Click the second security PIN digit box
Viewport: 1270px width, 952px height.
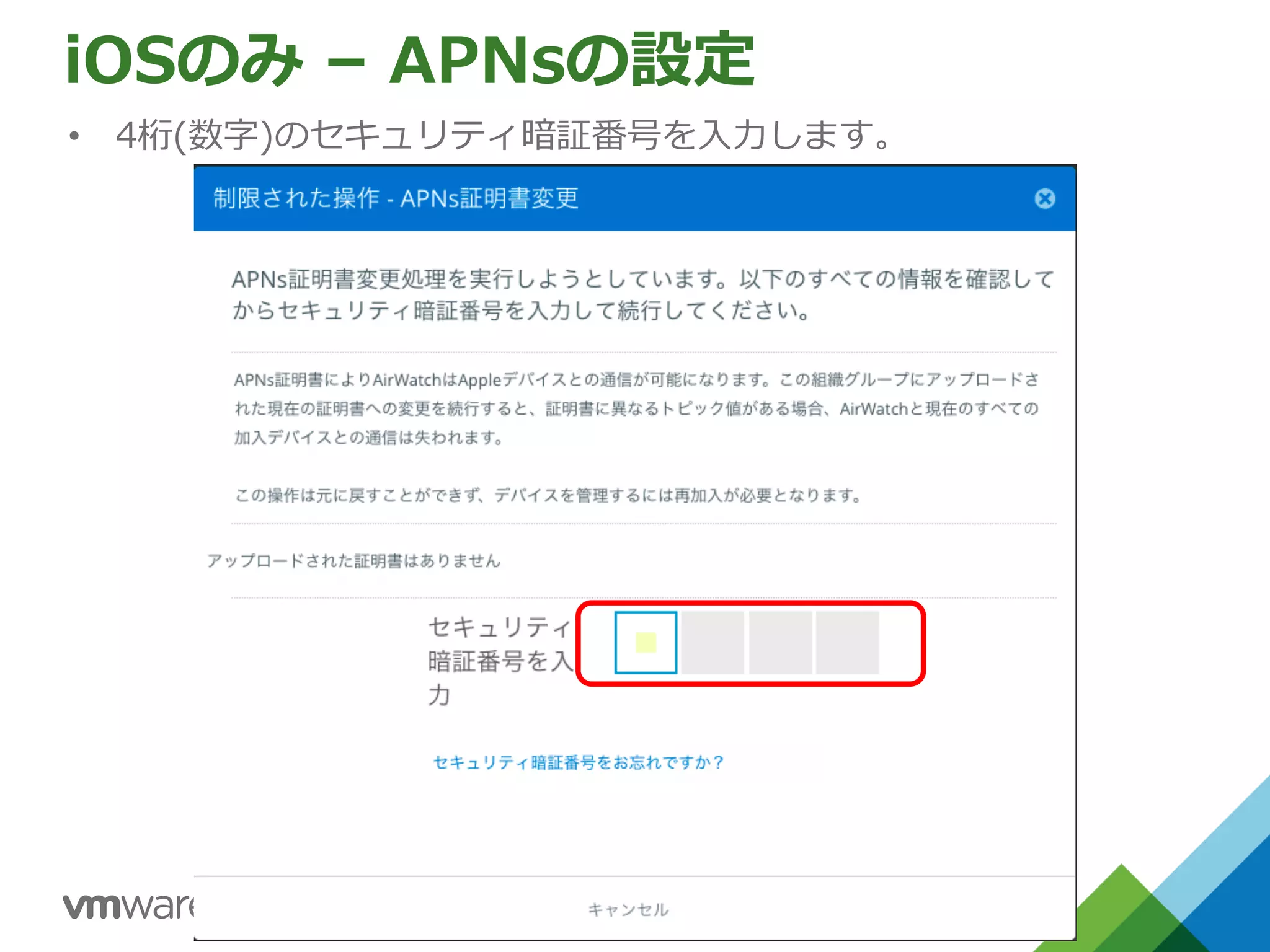713,643
